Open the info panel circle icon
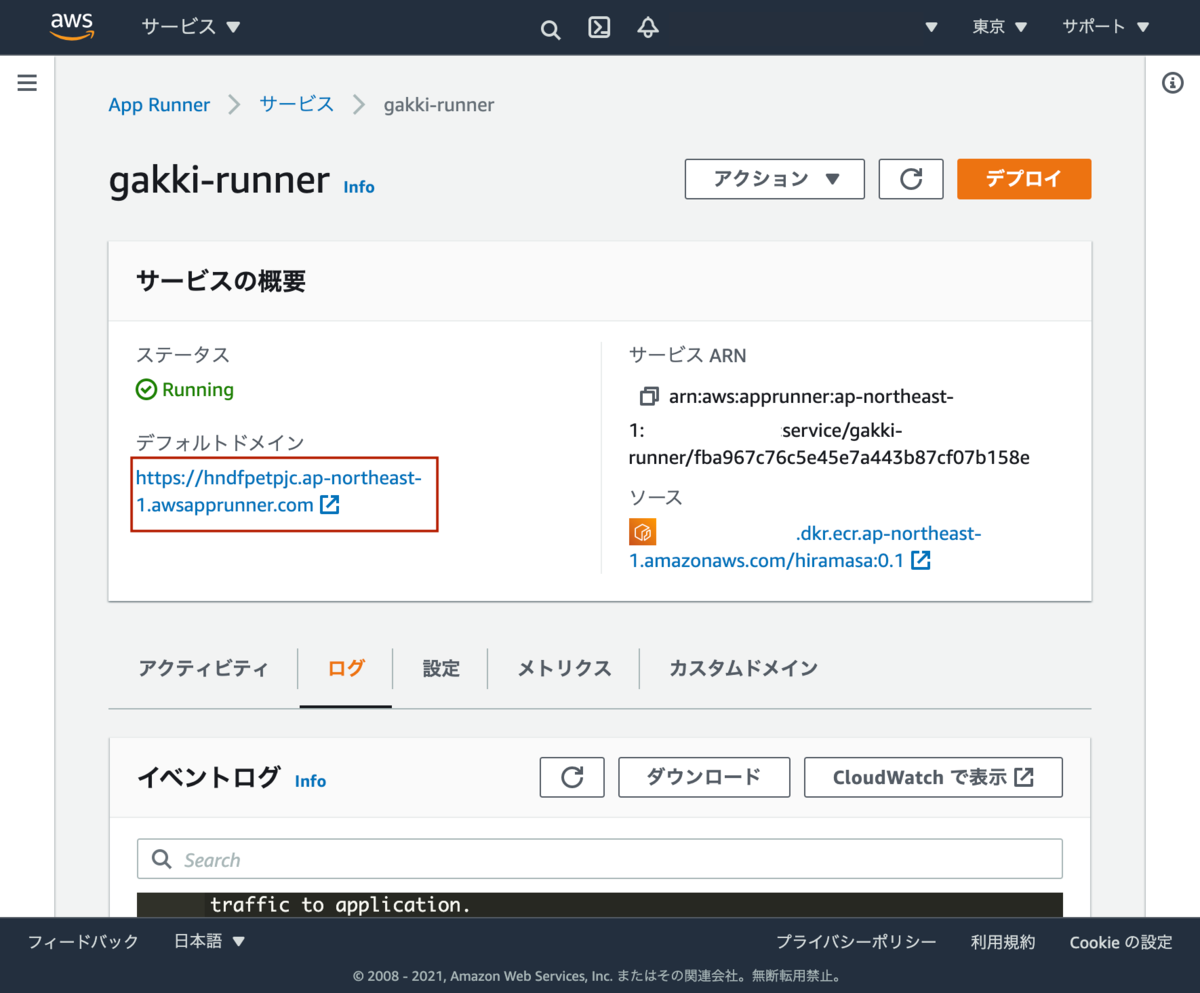This screenshot has width=1200, height=993. pos(1172,83)
